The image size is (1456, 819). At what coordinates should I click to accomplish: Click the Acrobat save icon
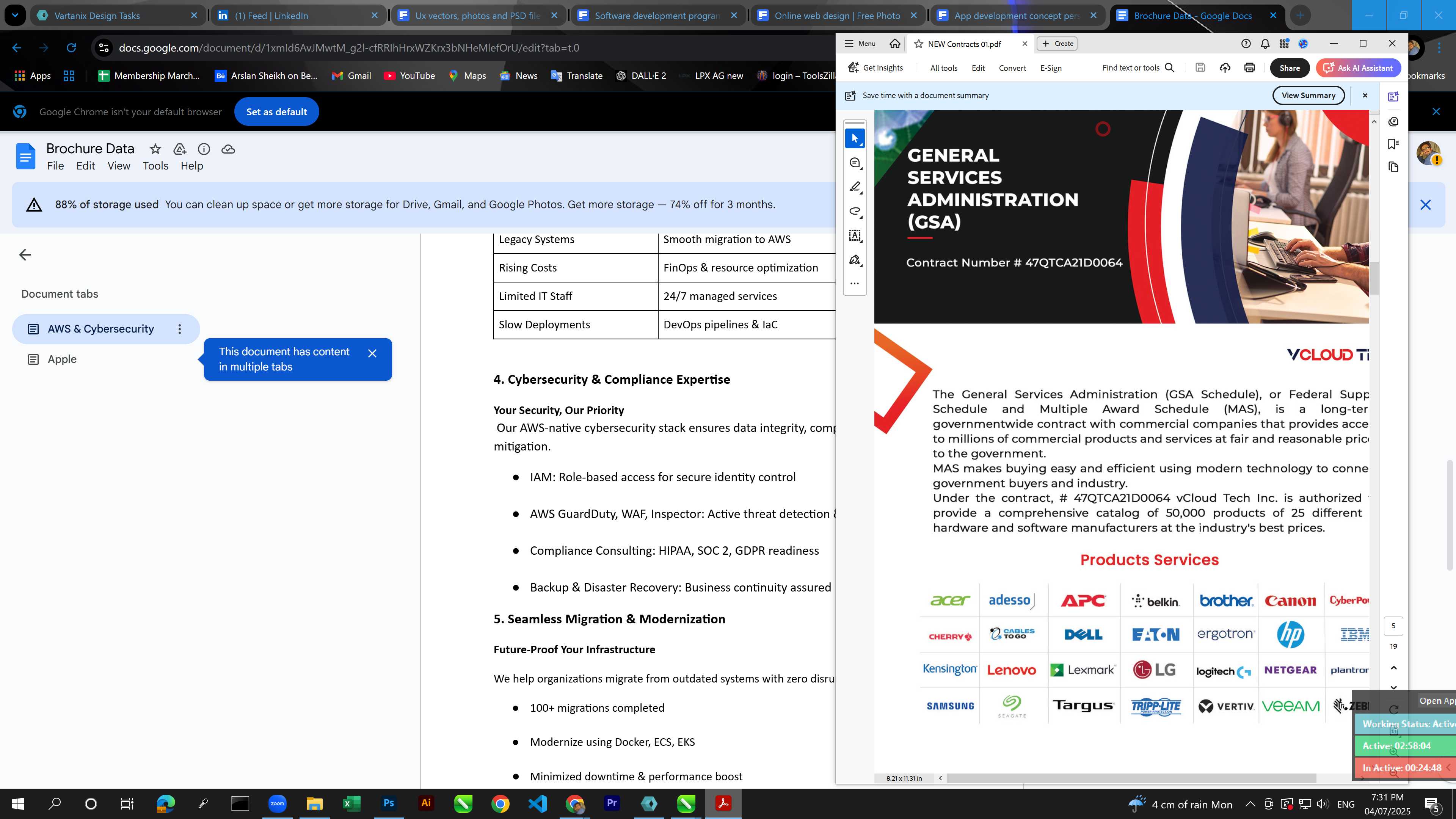click(1200, 68)
